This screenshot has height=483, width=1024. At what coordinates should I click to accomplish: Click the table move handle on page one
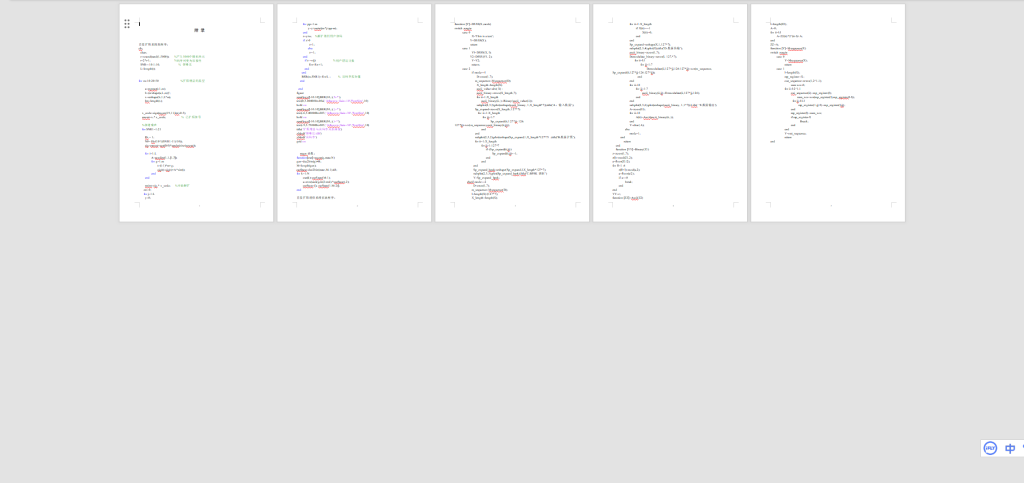coord(127,23)
